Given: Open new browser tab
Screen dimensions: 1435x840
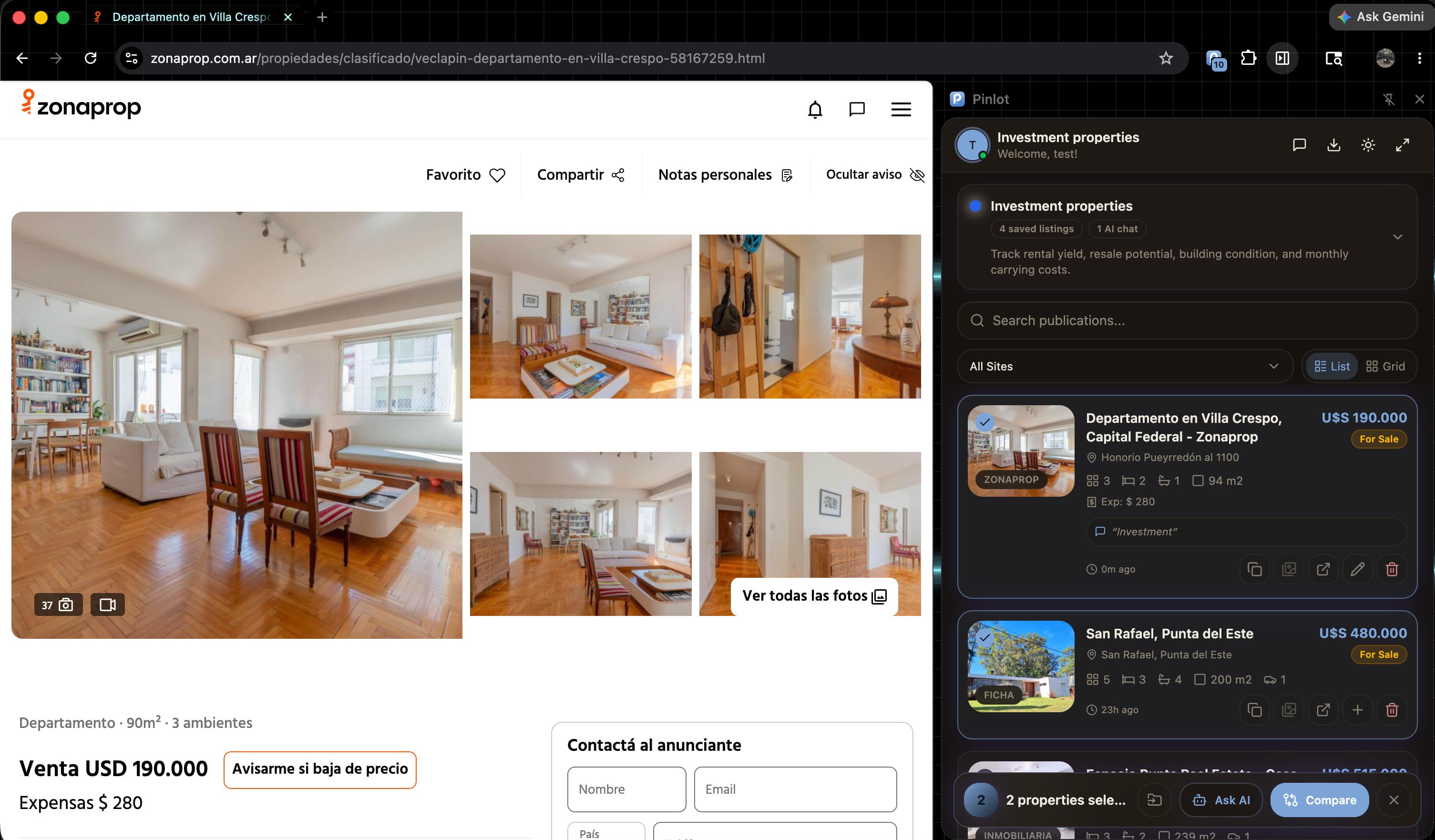Looking at the screenshot, I should (322, 17).
